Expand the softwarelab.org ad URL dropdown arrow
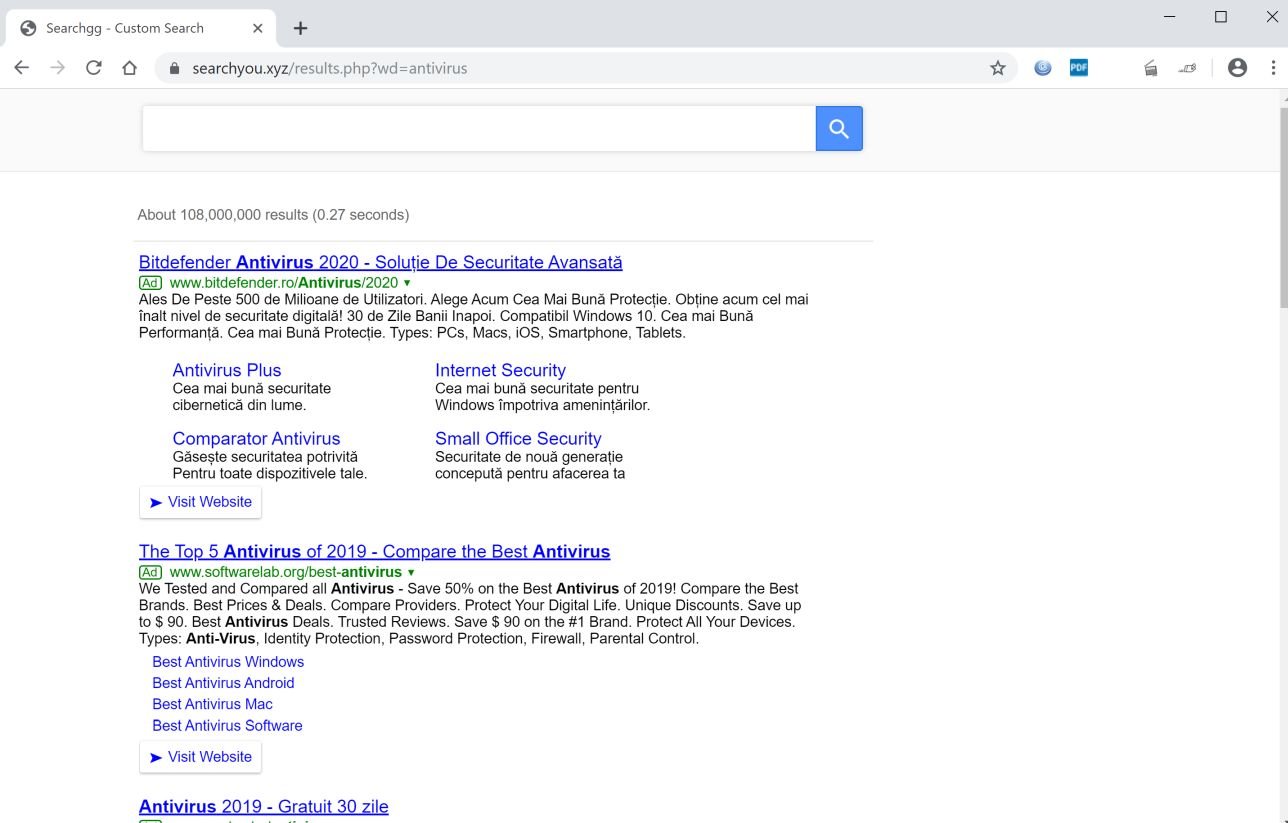1288x823 pixels. [x=411, y=572]
